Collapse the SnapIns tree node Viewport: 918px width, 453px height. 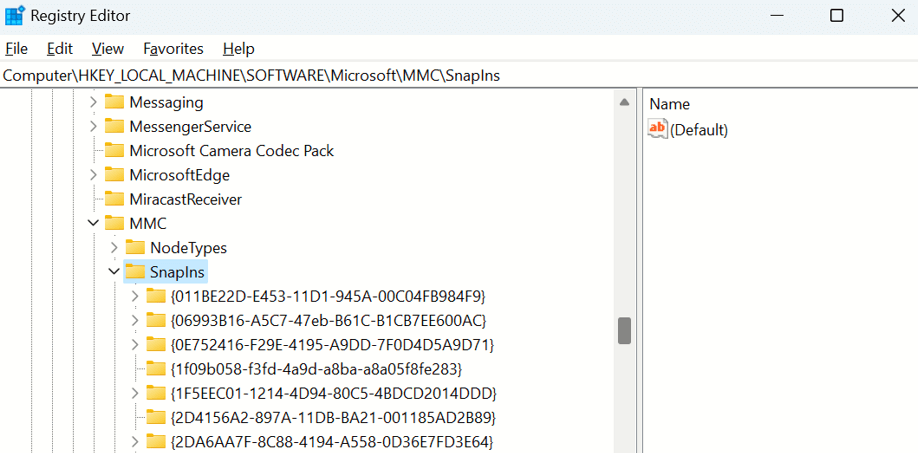[114, 272]
